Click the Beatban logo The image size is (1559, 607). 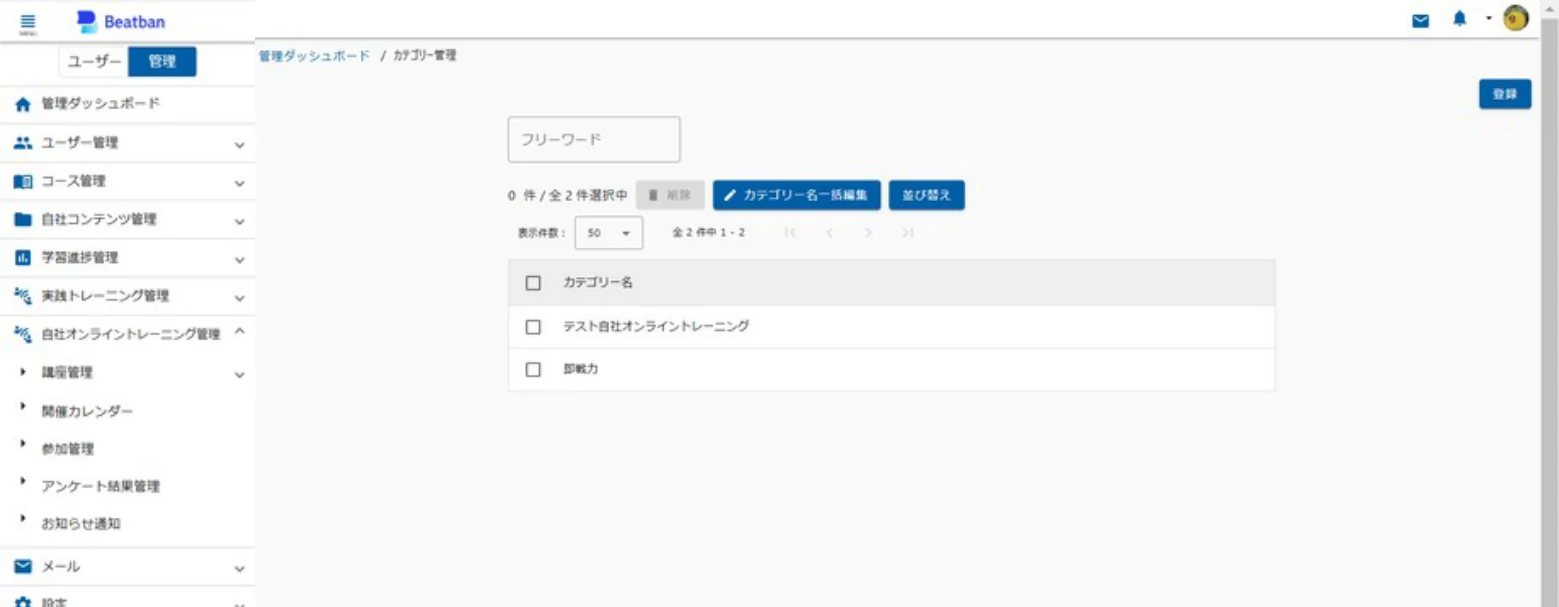tap(121, 22)
